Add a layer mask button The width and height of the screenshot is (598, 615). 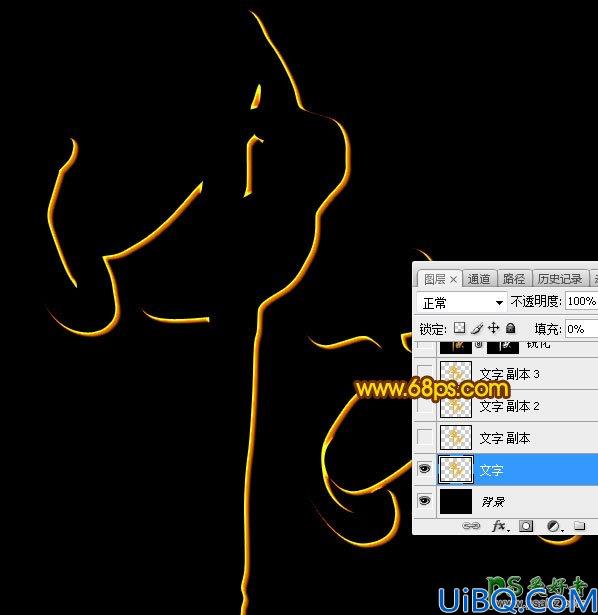click(x=526, y=526)
